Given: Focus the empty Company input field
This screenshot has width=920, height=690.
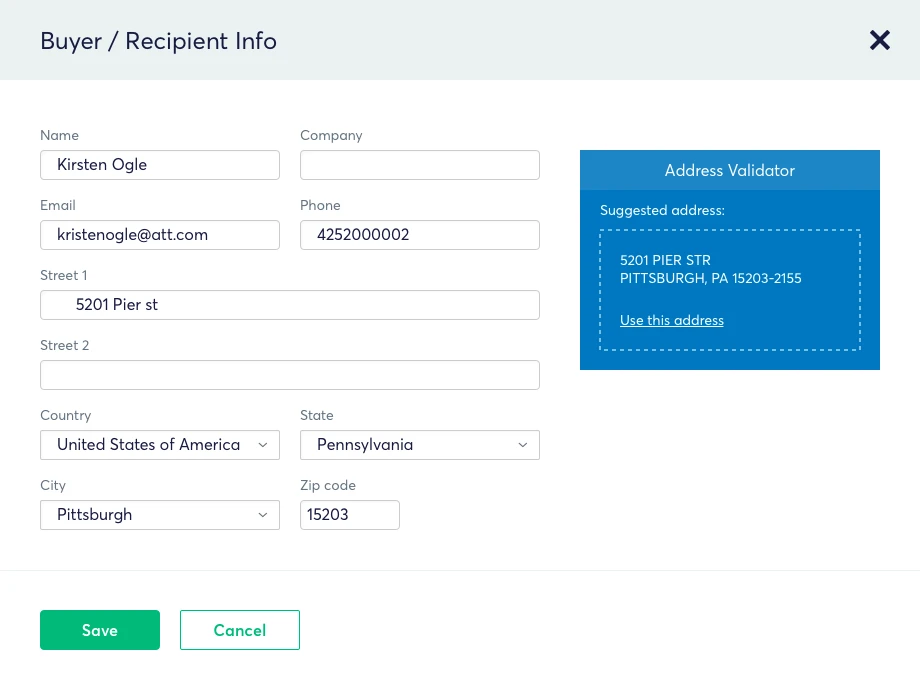Looking at the screenshot, I should point(420,165).
